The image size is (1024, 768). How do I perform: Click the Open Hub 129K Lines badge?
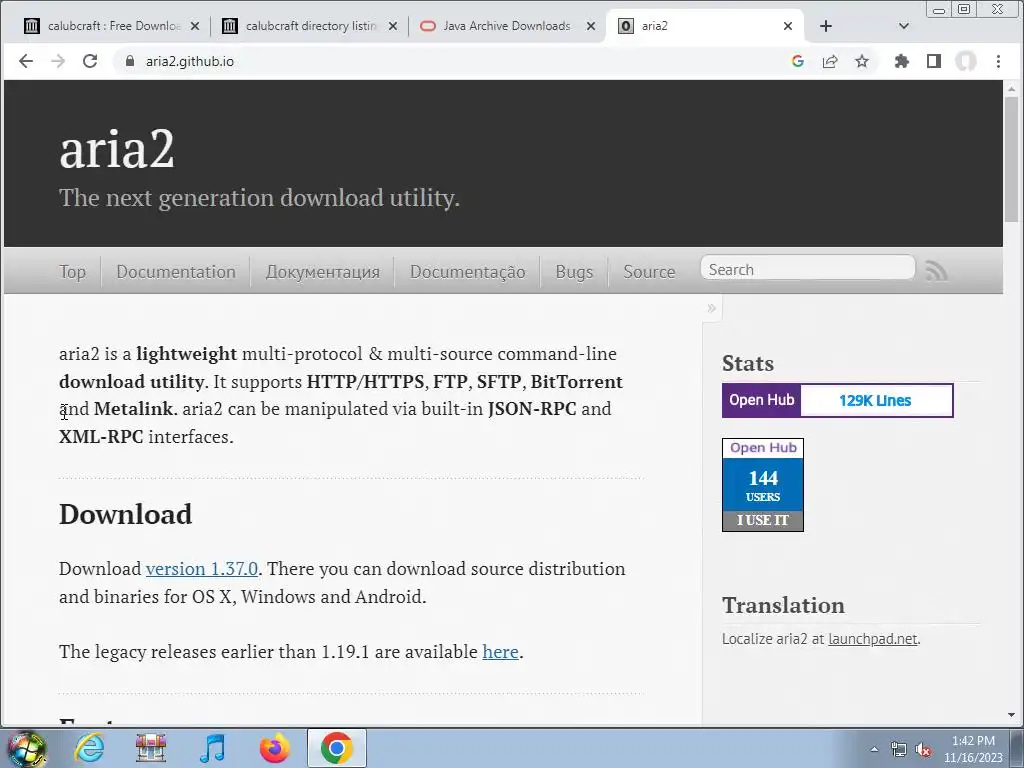coord(837,400)
